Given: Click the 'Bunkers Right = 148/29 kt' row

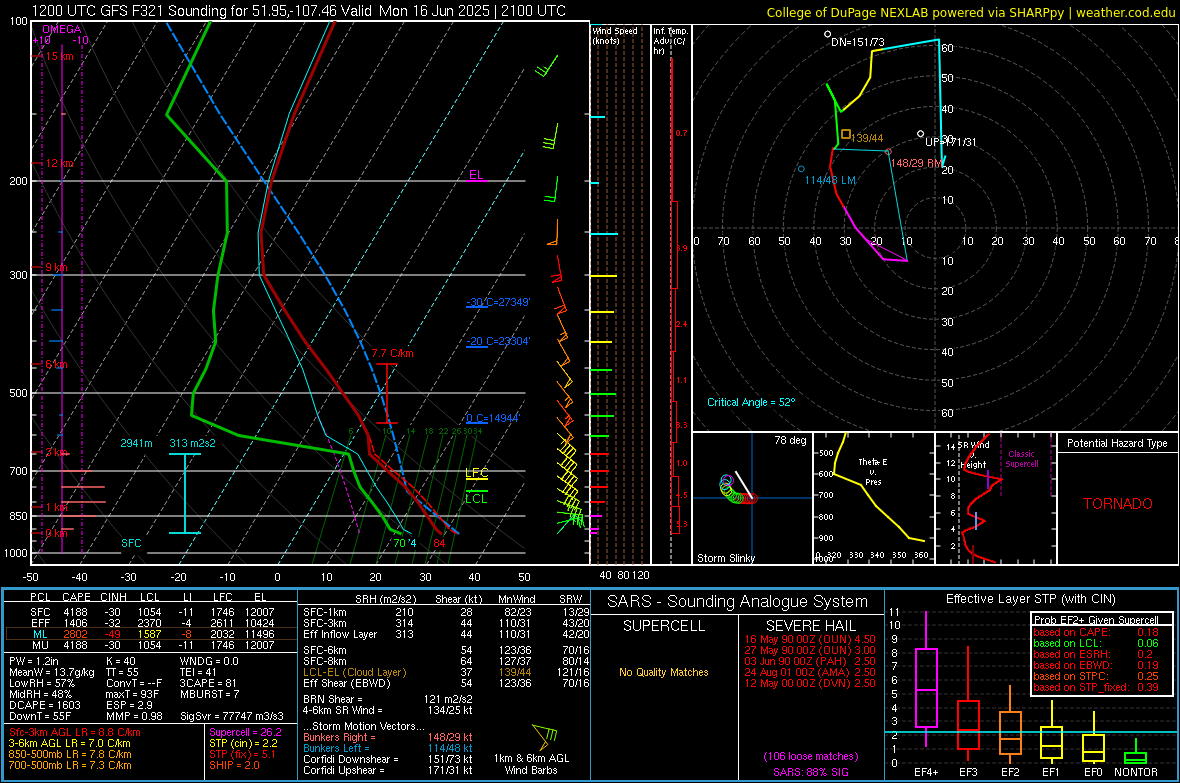Looking at the screenshot, I should pos(388,737).
